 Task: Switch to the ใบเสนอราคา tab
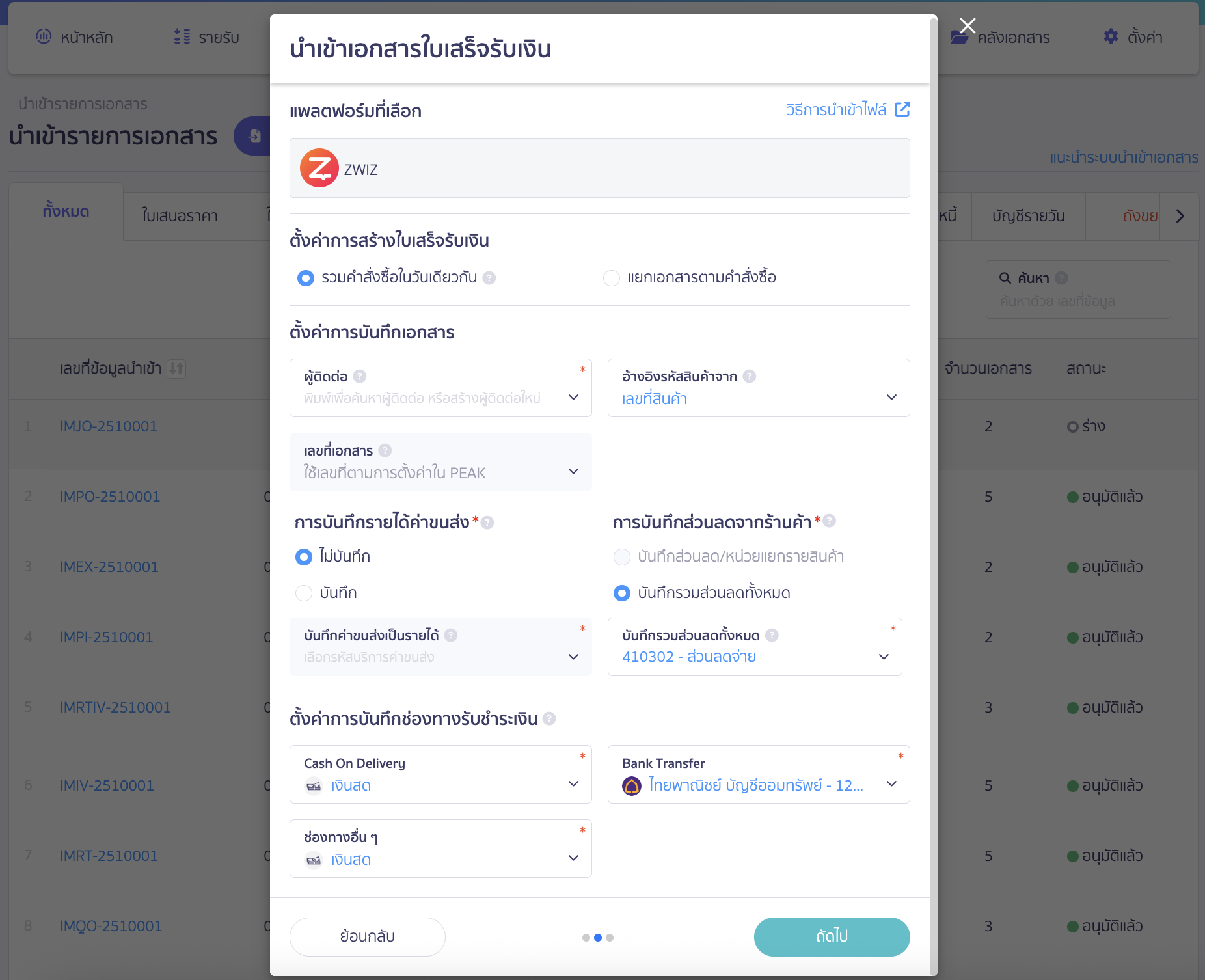click(179, 215)
